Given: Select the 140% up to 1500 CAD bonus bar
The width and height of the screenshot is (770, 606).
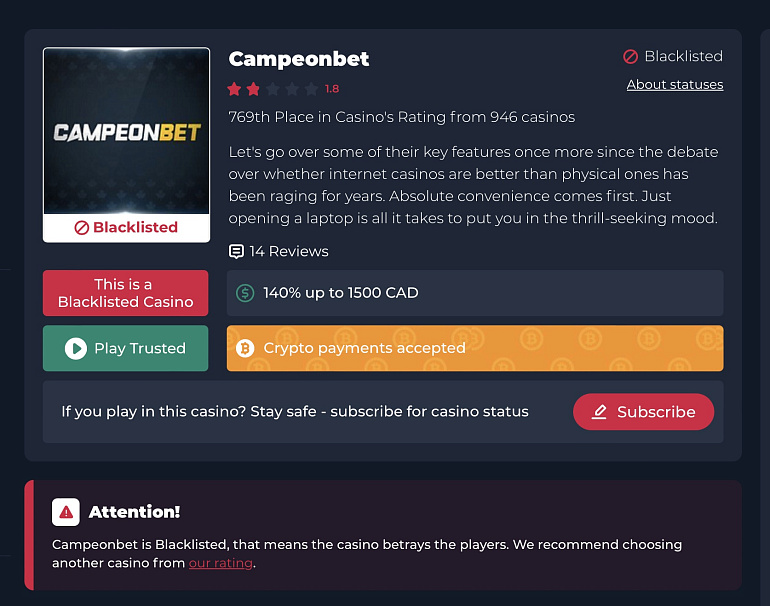Looking at the screenshot, I should point(475,293).
